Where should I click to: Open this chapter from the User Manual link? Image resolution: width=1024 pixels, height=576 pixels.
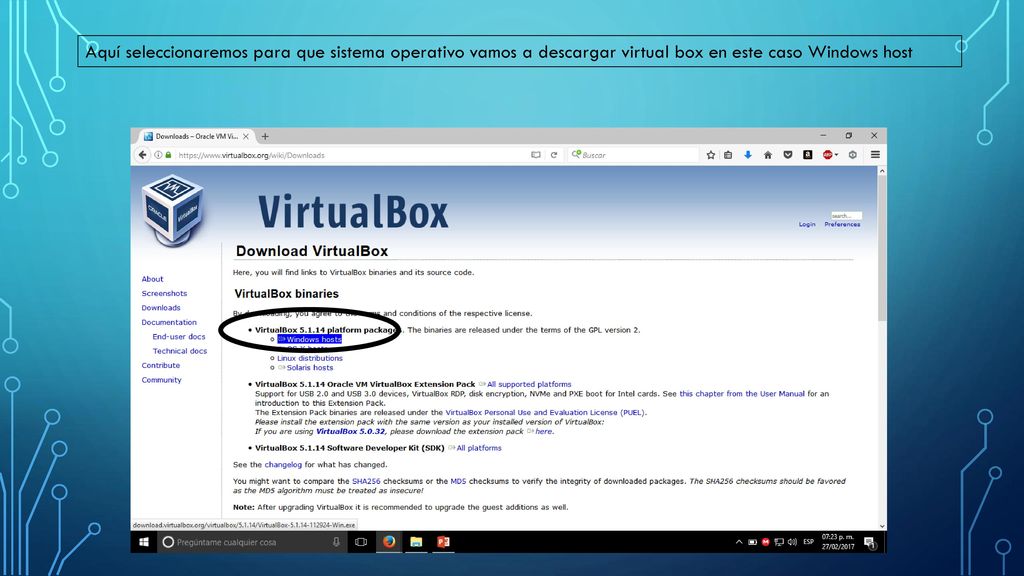[742, 394]
